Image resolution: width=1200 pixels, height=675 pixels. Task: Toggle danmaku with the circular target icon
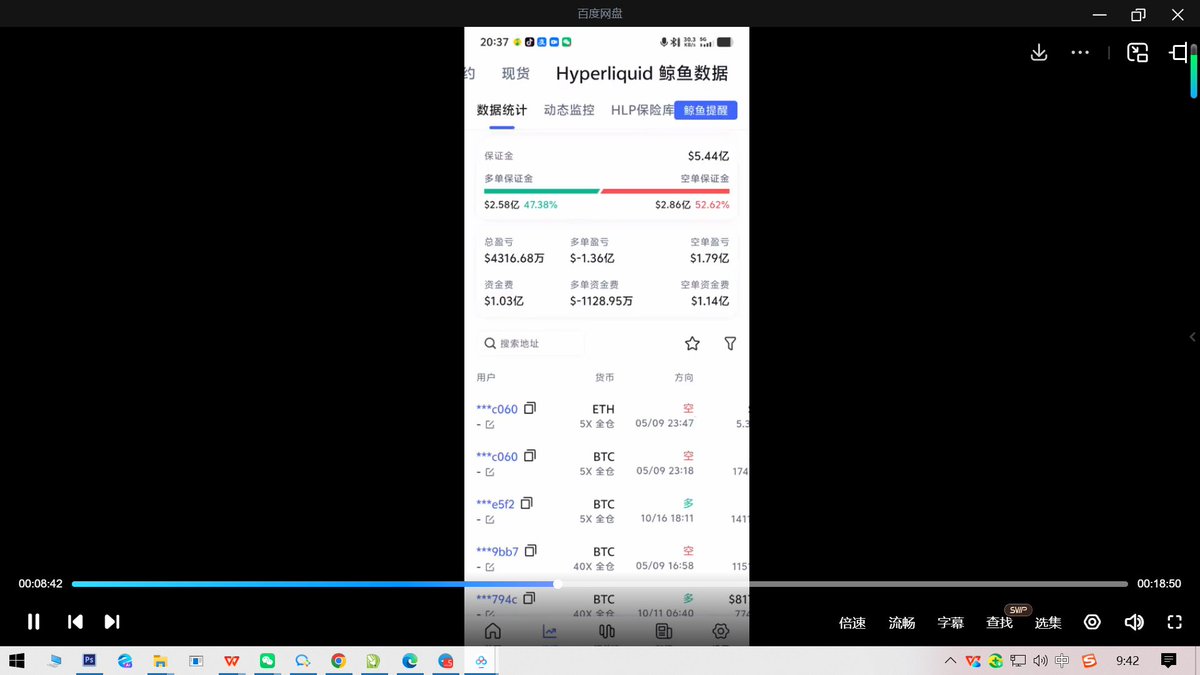click(1092, 622)
